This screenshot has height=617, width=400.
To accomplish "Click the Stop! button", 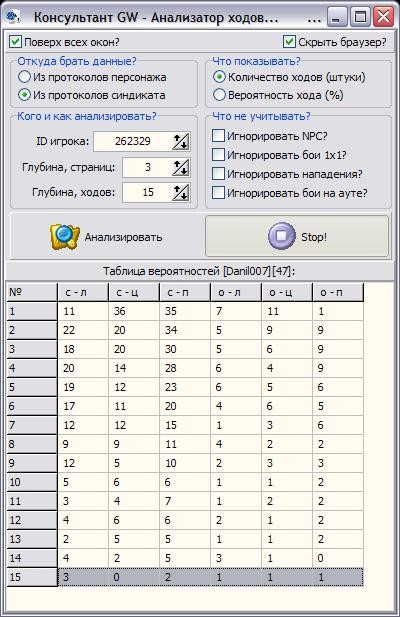I will point(297,236).
